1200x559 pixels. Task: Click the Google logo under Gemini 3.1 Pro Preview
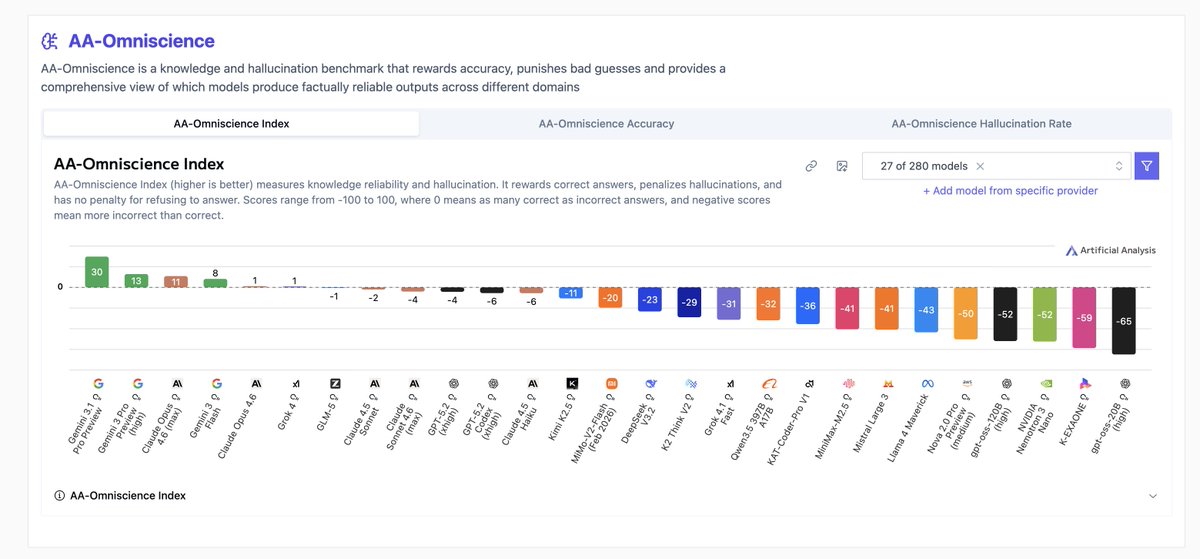(98, 383)
